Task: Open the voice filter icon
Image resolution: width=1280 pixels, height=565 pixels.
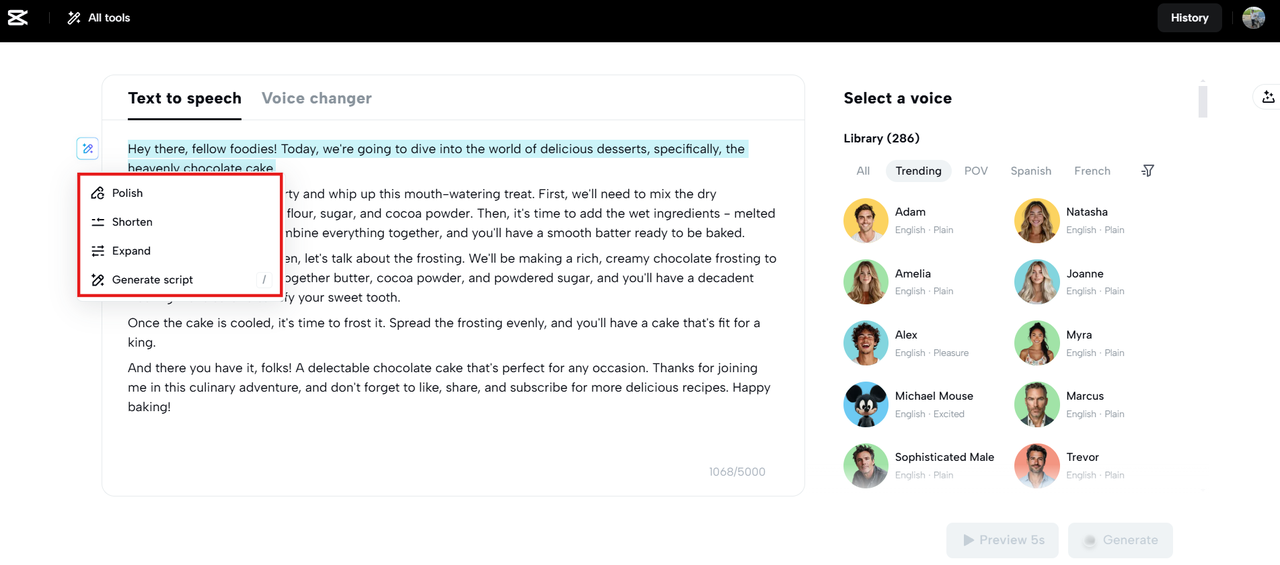Action: (1147, 171)
